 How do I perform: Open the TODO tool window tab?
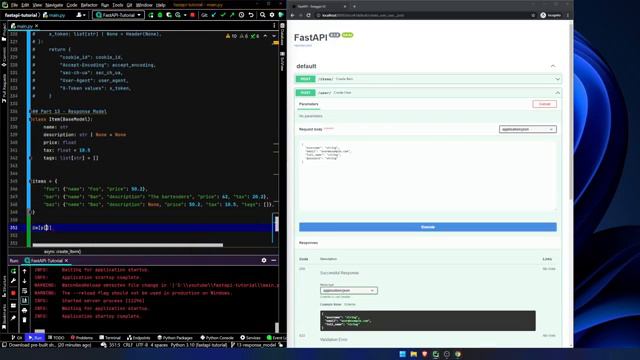tap(56, 338)
